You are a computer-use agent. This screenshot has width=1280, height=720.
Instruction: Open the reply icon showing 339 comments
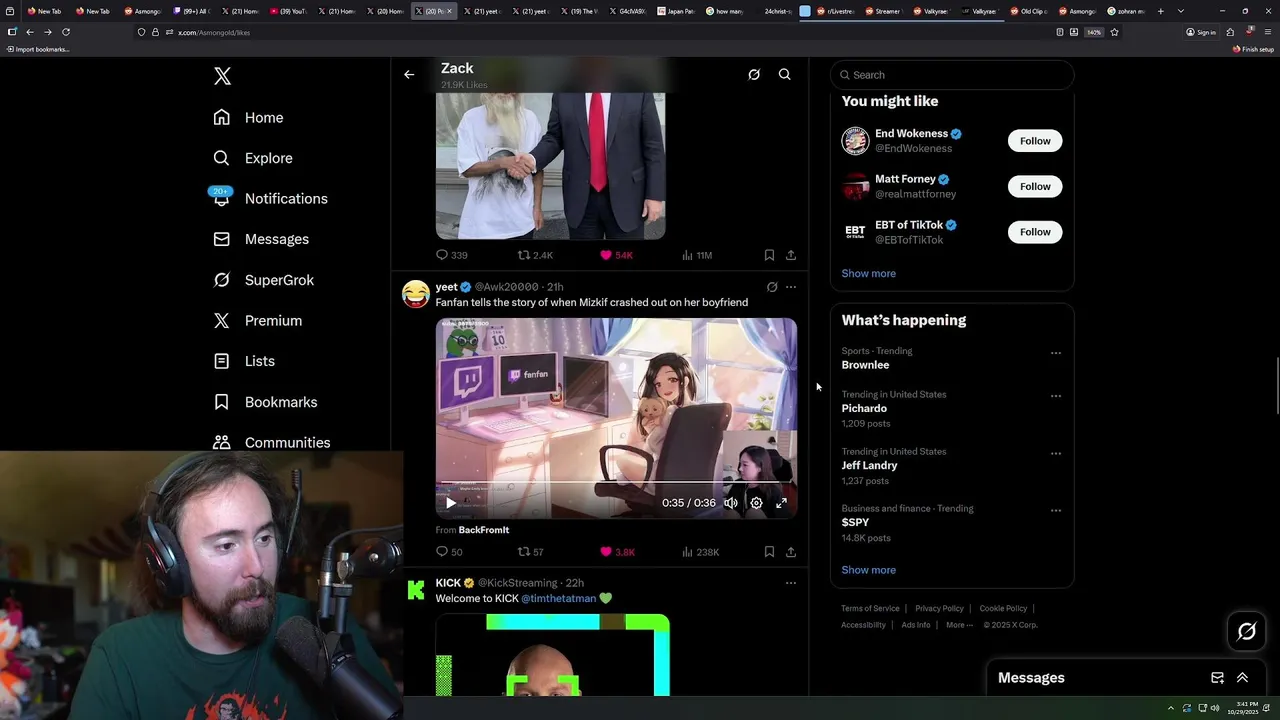point(451,255)
